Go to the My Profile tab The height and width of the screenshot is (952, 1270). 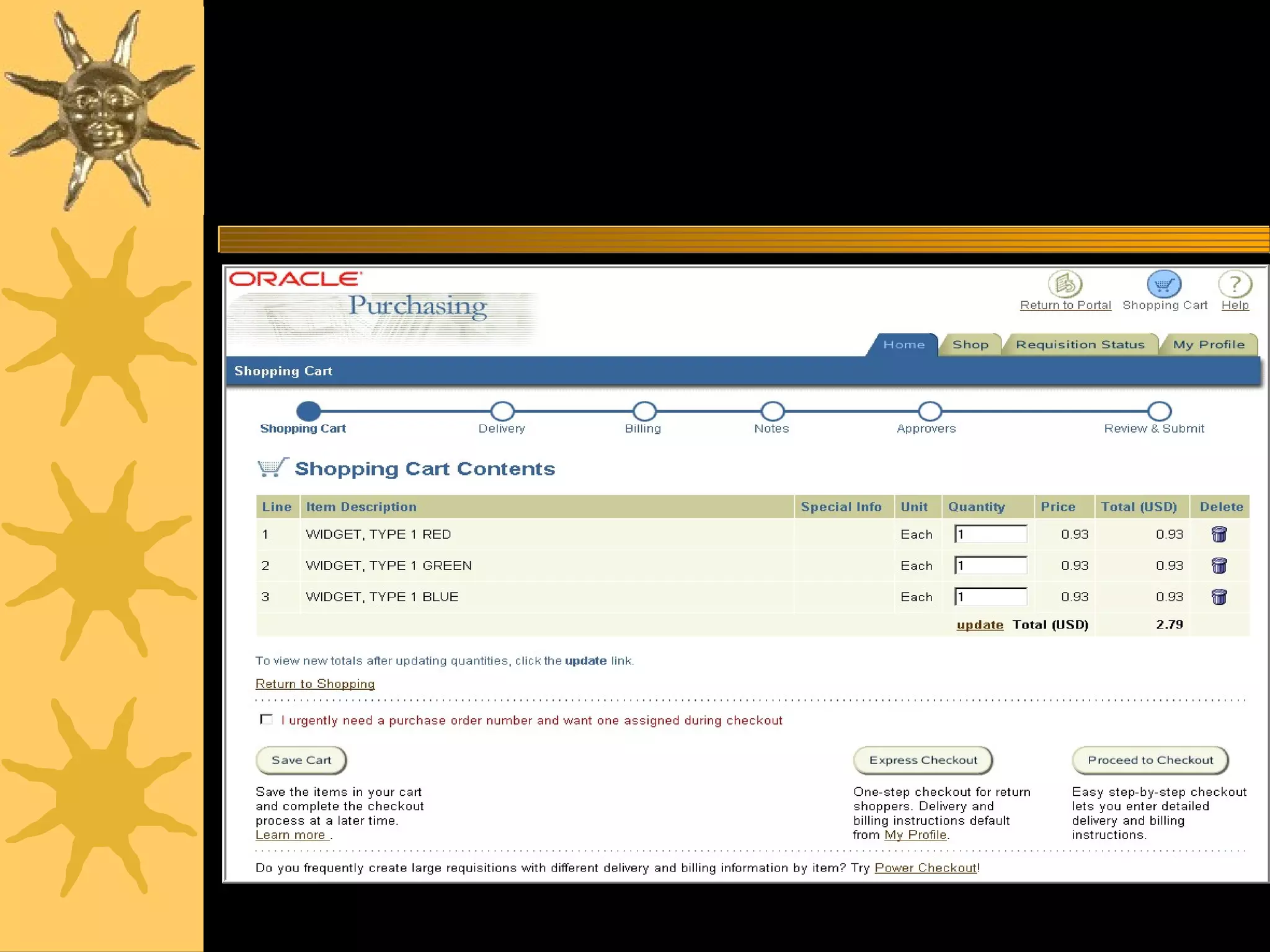[x=1209, y=345]
